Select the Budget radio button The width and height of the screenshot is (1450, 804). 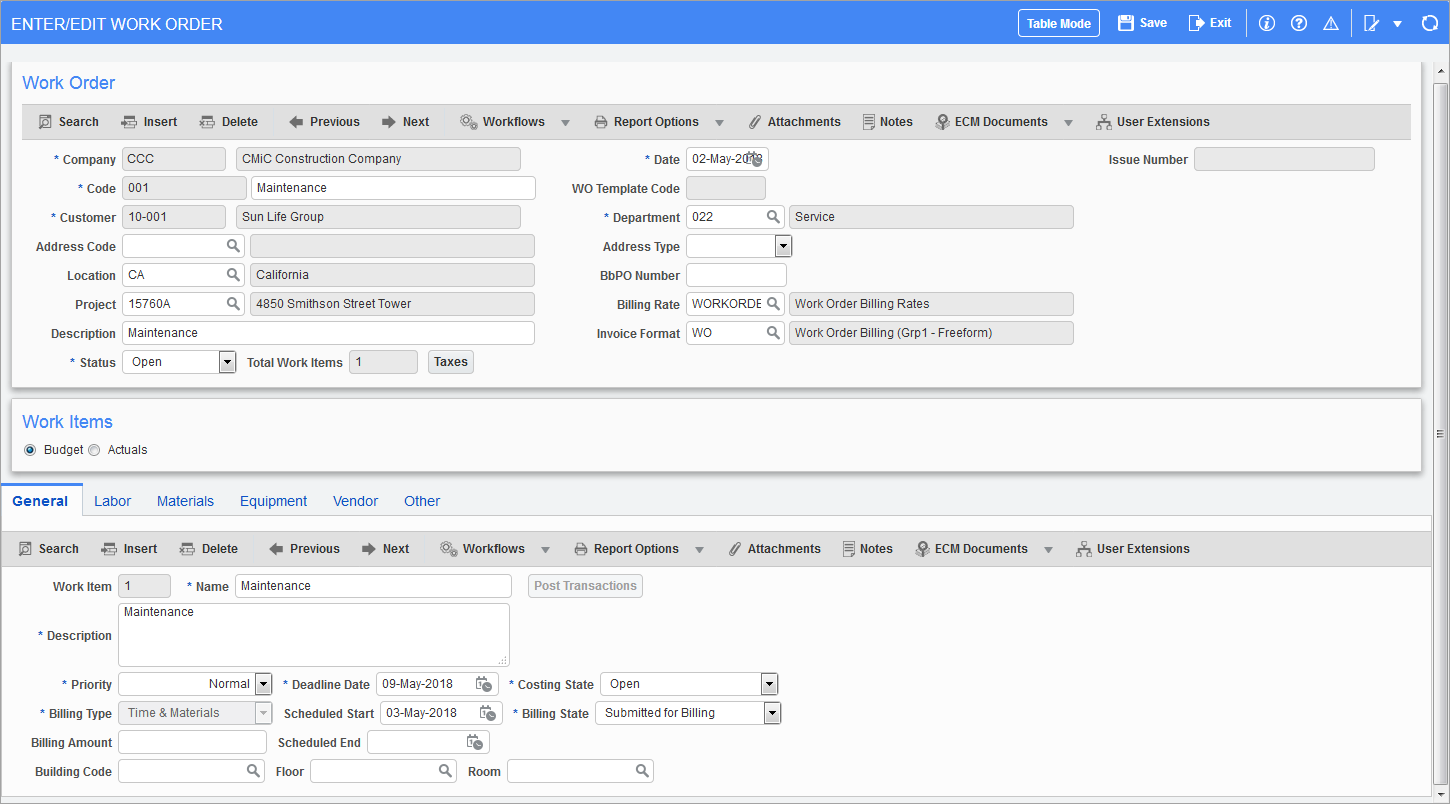coord(30,449)
